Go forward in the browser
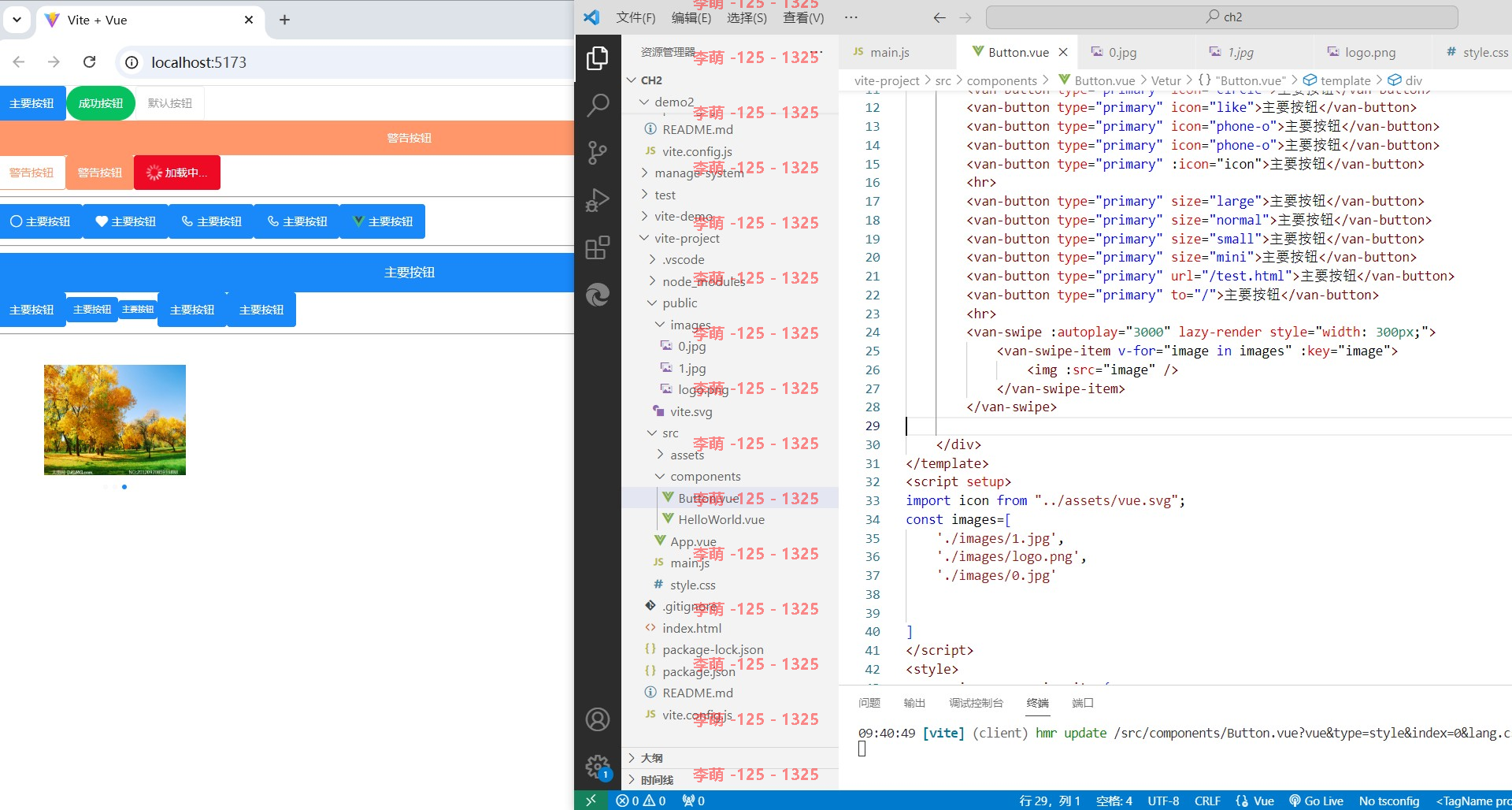This screenshot has height=810, width=1512. pos(54,61)
